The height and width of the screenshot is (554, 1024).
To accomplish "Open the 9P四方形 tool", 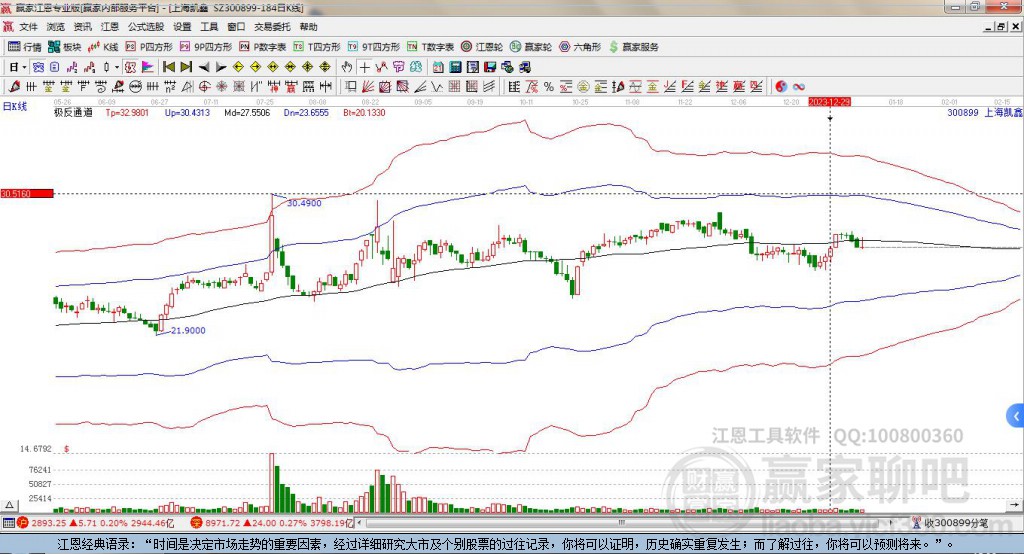I will coord(206,47).
